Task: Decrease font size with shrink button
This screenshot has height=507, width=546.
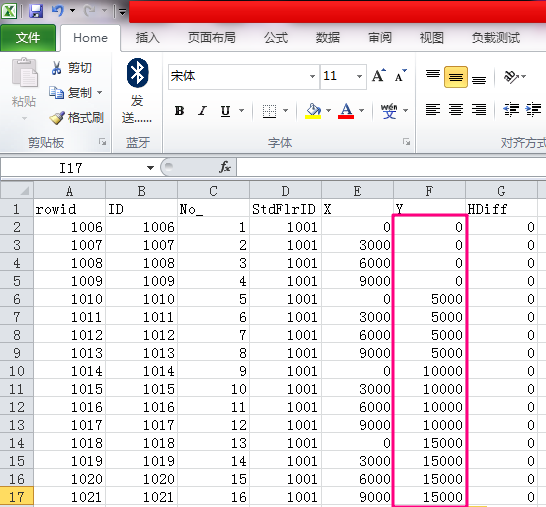Action: click(400, 76)
